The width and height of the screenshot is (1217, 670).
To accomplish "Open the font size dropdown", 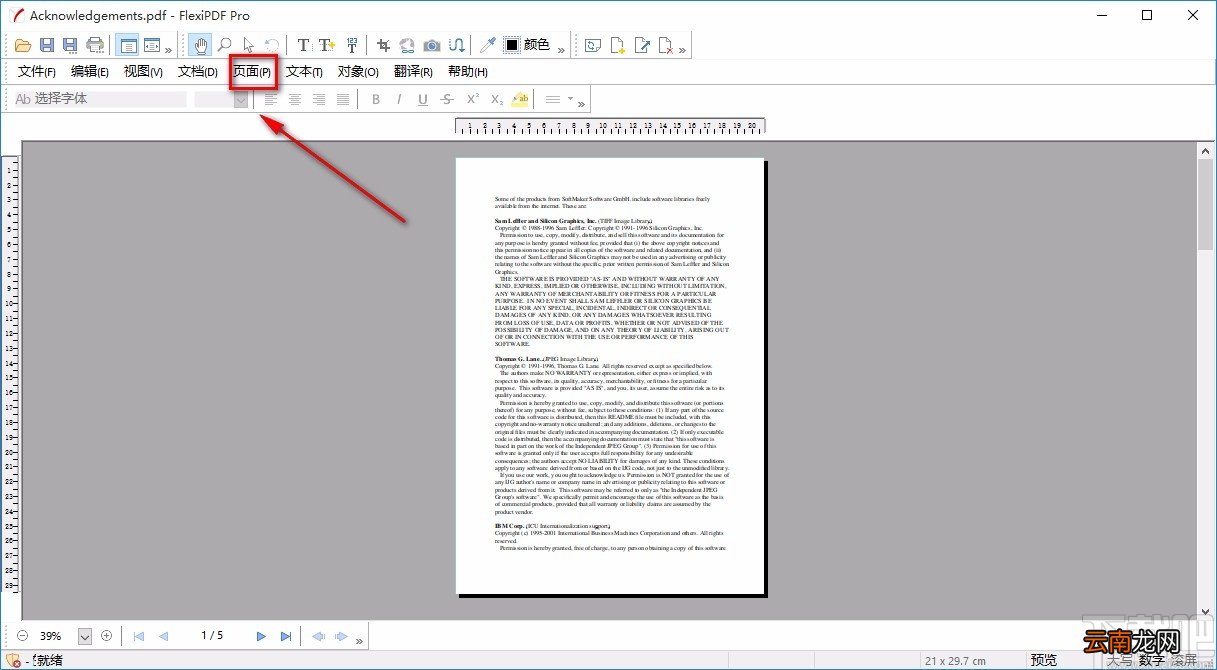I will [241, 99].
